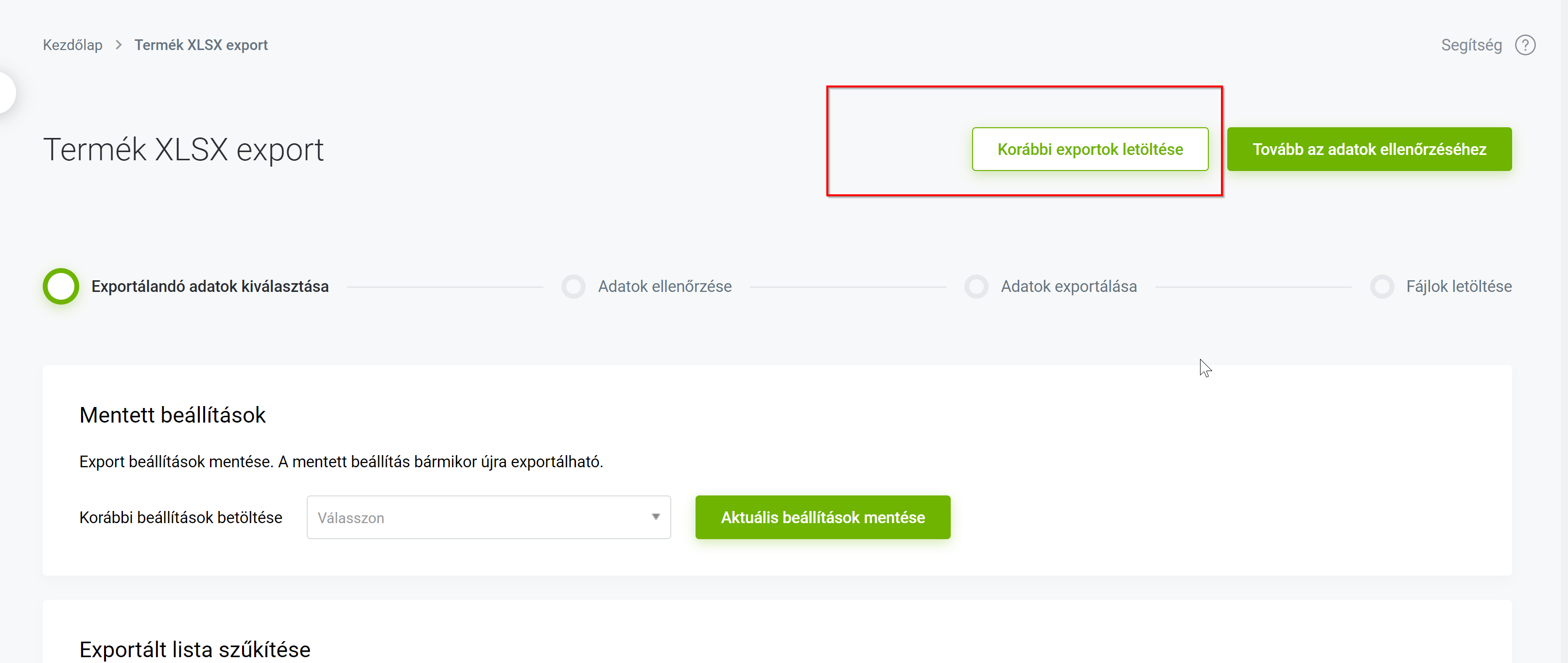Click the Fájlok letöltése step label
The height and width of the screenshot is (663, 1568).
coord(1459,287)
